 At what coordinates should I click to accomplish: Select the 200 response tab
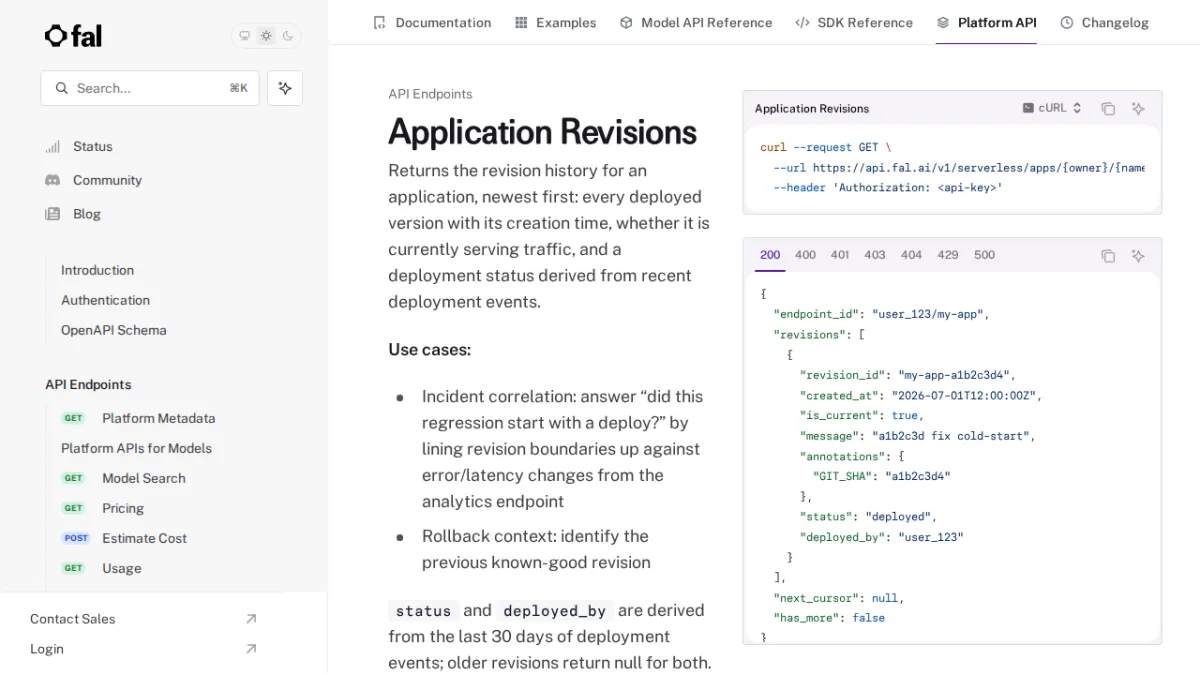coord(770,255)
